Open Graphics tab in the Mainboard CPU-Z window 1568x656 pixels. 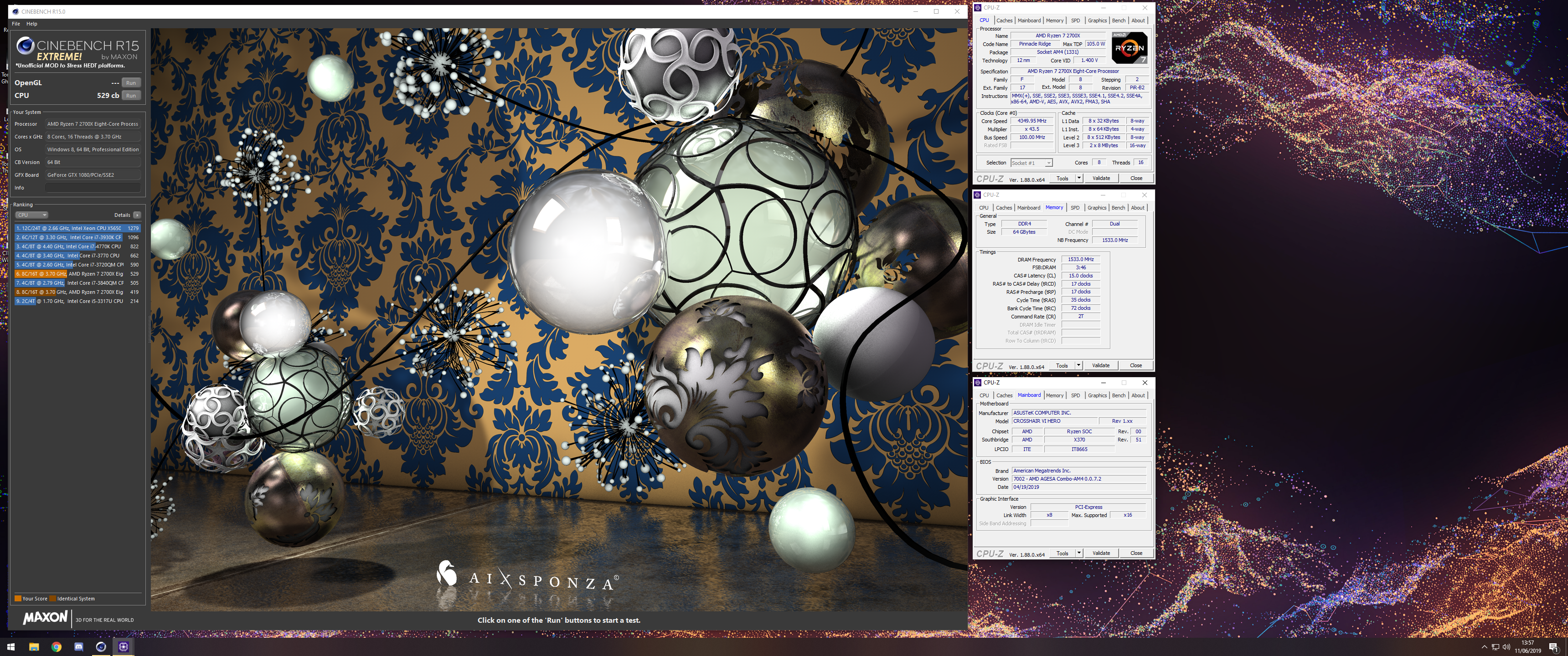click(x=1098, y=395)
